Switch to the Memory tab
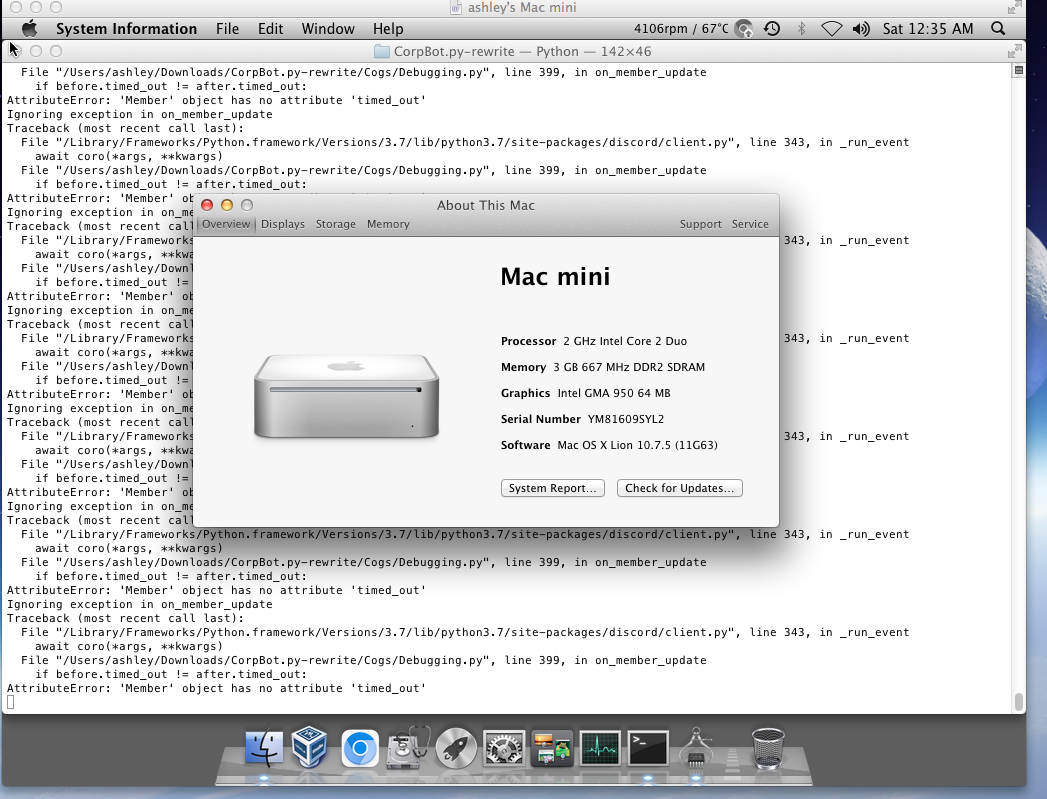 click(388, 224)
